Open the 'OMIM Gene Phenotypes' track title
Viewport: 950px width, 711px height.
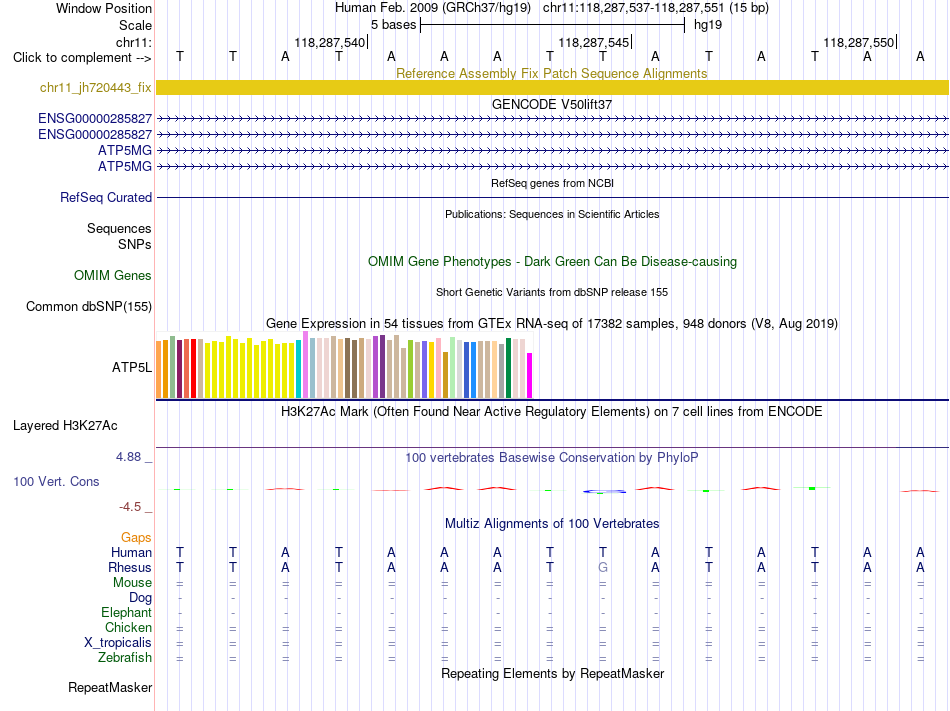pos(552,262)
